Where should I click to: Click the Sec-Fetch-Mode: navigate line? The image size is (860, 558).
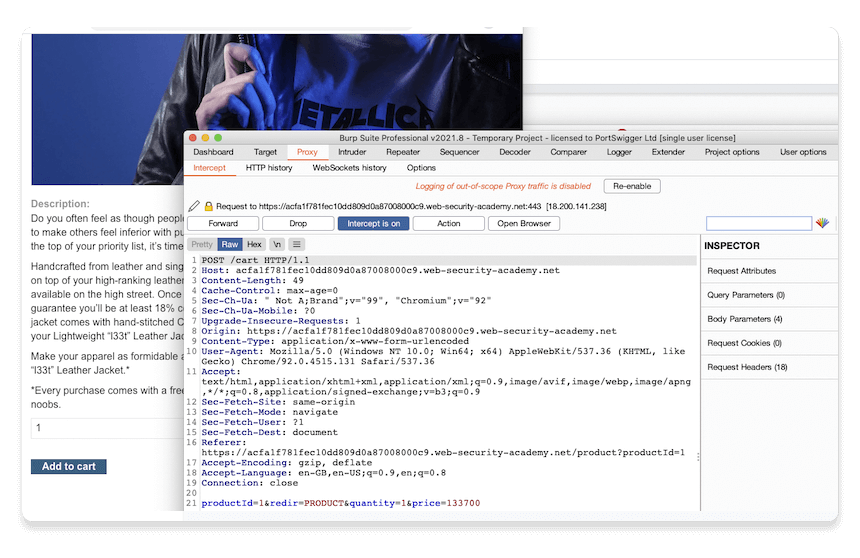click(269, 412)
